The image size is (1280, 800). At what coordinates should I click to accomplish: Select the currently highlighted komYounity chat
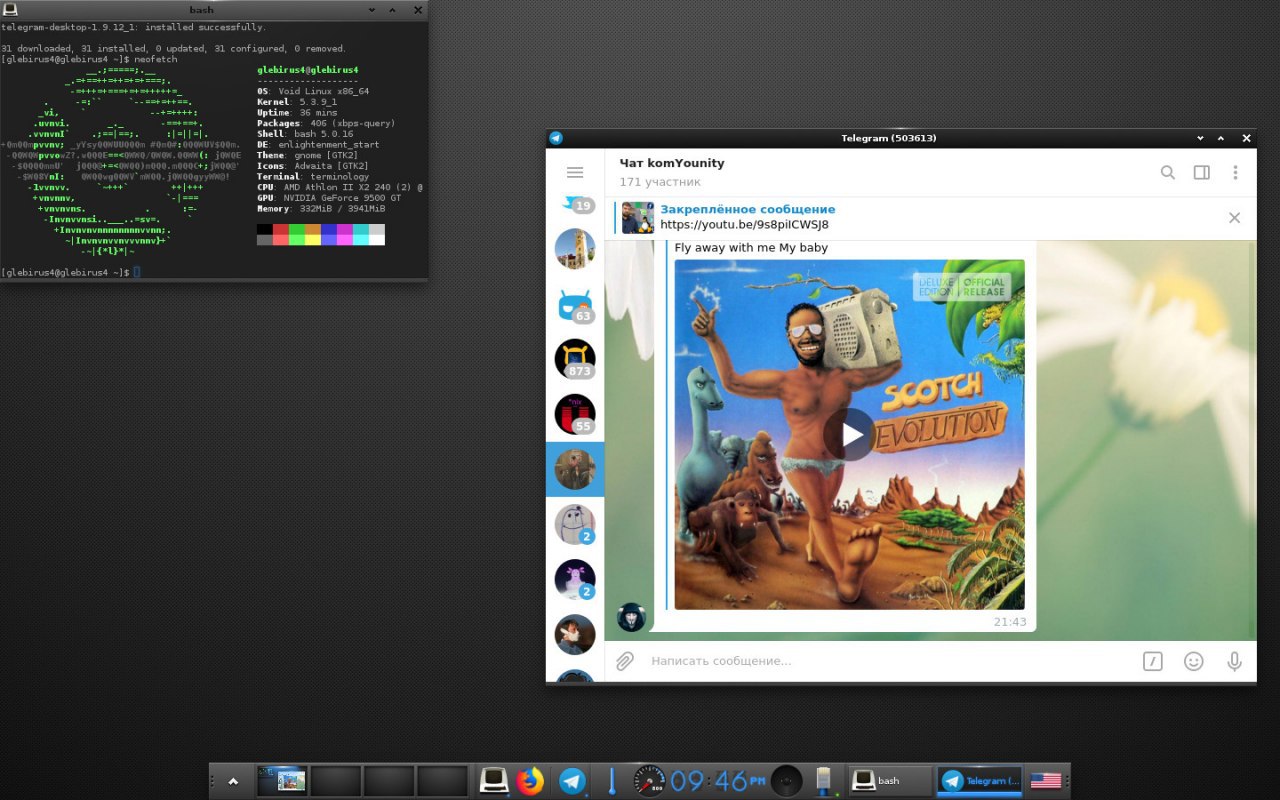pos(575,469)
